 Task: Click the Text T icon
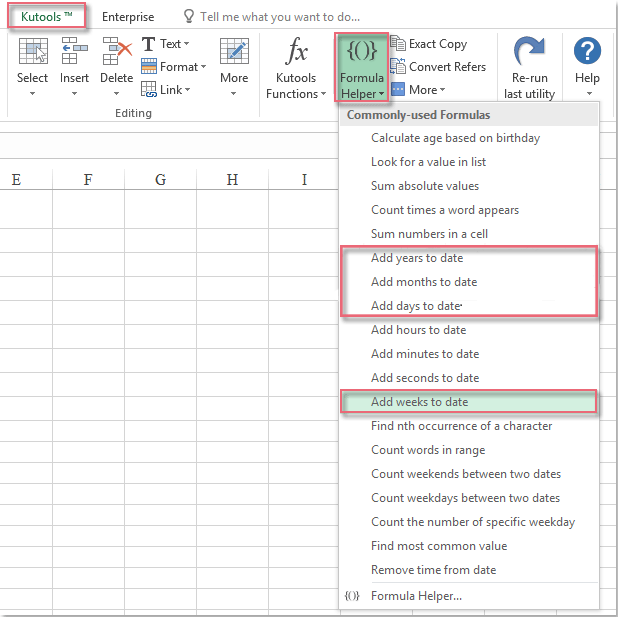(x=149, y=44)
